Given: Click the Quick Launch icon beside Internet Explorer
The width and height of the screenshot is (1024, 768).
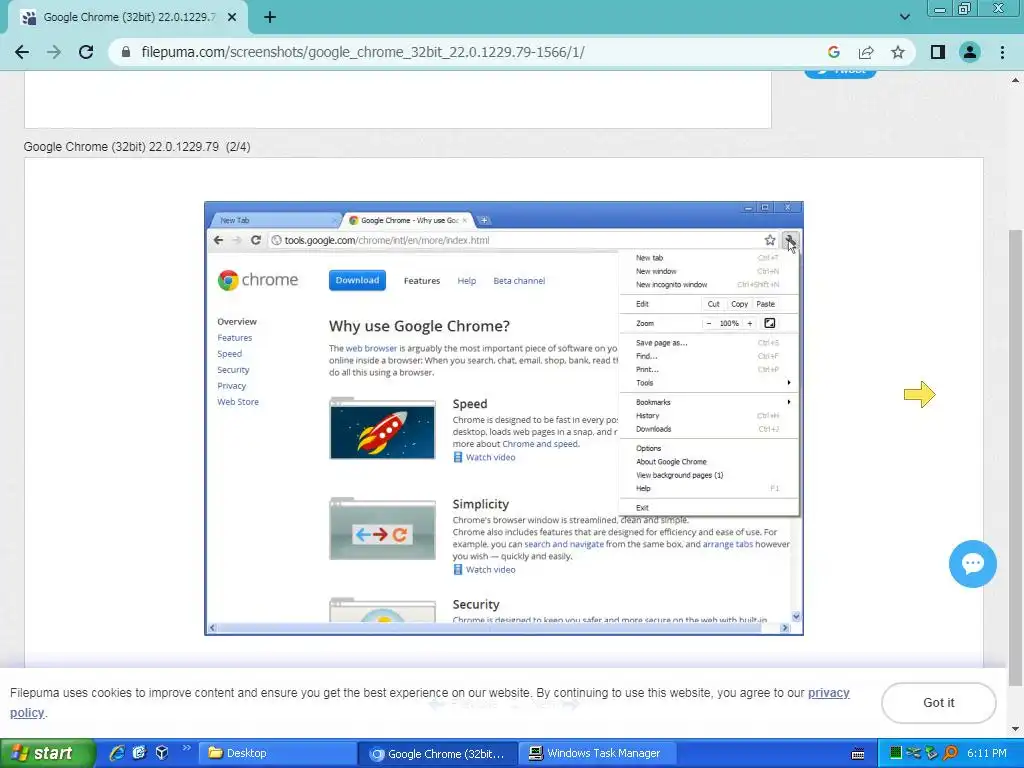Looking at the screenshot, I should [x=139, y=753].
